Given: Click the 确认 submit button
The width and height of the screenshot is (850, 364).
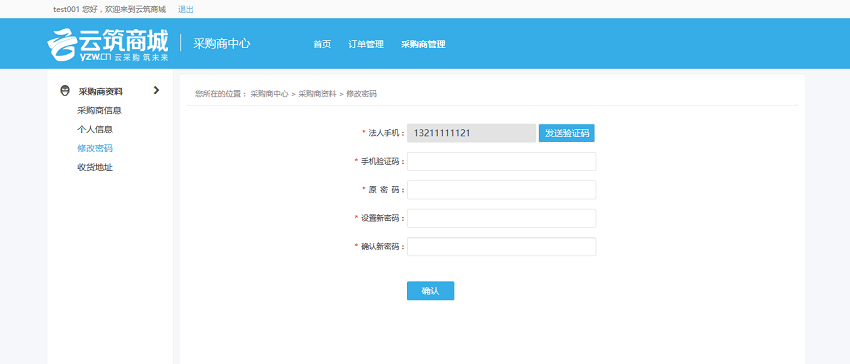Looking at the screenshot, I should pyautogui.click(x=430, y=291).
